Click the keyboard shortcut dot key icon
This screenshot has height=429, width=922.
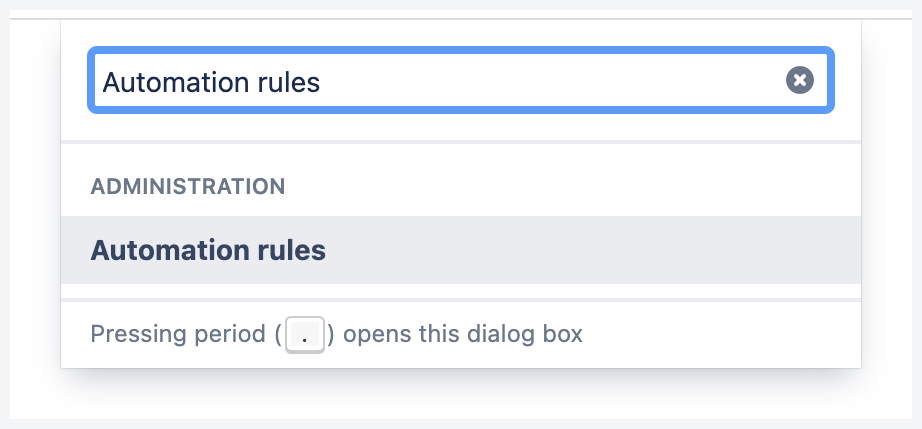coord(305,334)
